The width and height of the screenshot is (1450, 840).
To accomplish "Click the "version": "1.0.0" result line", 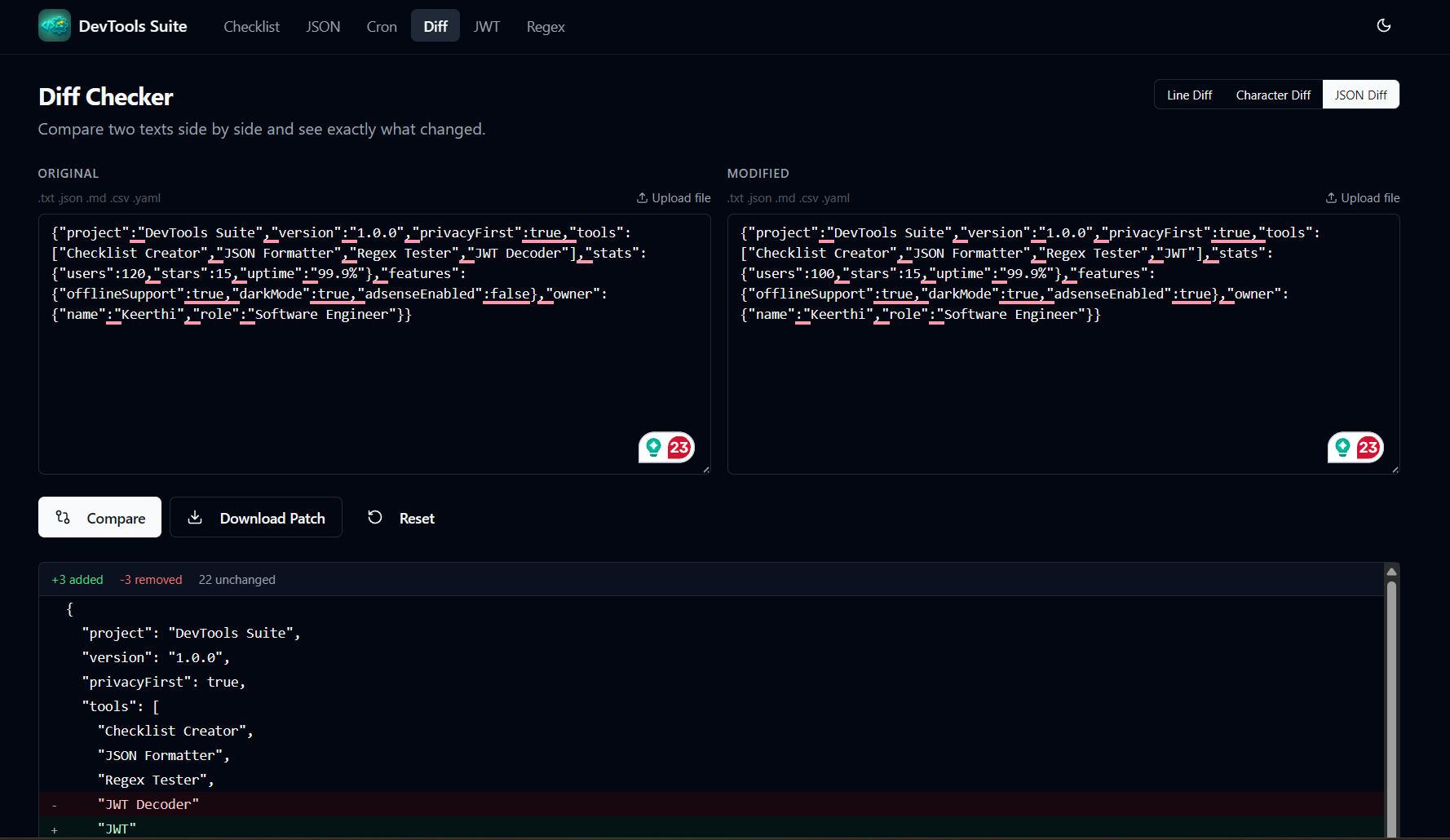I will click(711, 657).
